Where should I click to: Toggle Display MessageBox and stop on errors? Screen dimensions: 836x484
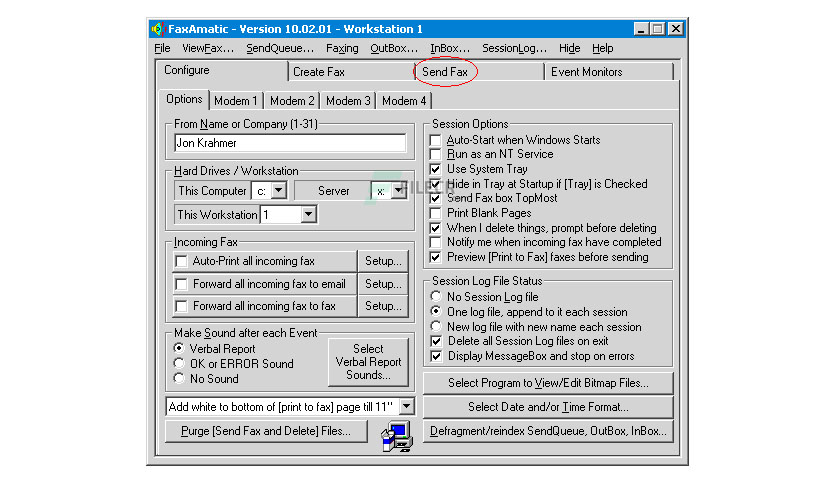click(436, 356)
